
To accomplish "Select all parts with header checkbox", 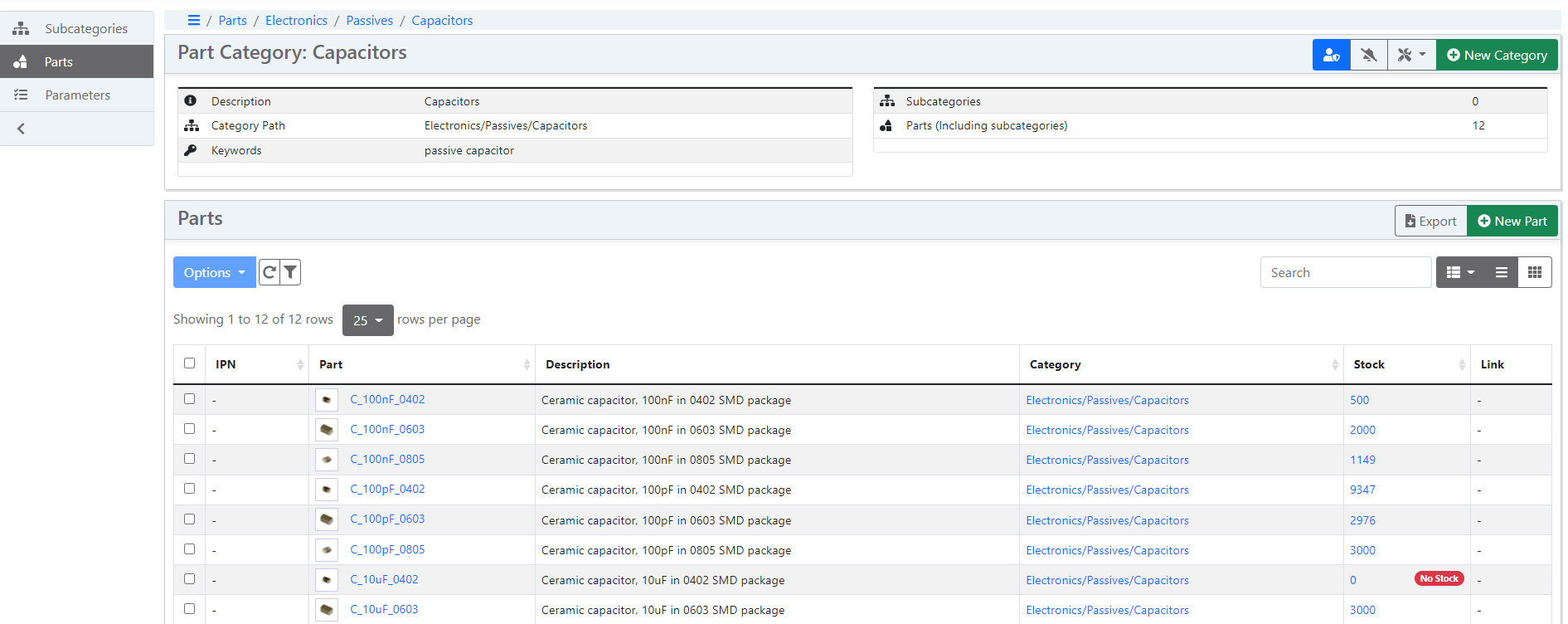I will tap(190, 363).
